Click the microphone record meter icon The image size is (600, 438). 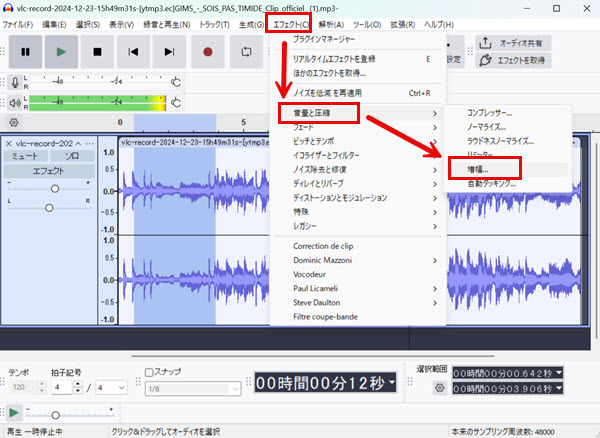point(15,82)
